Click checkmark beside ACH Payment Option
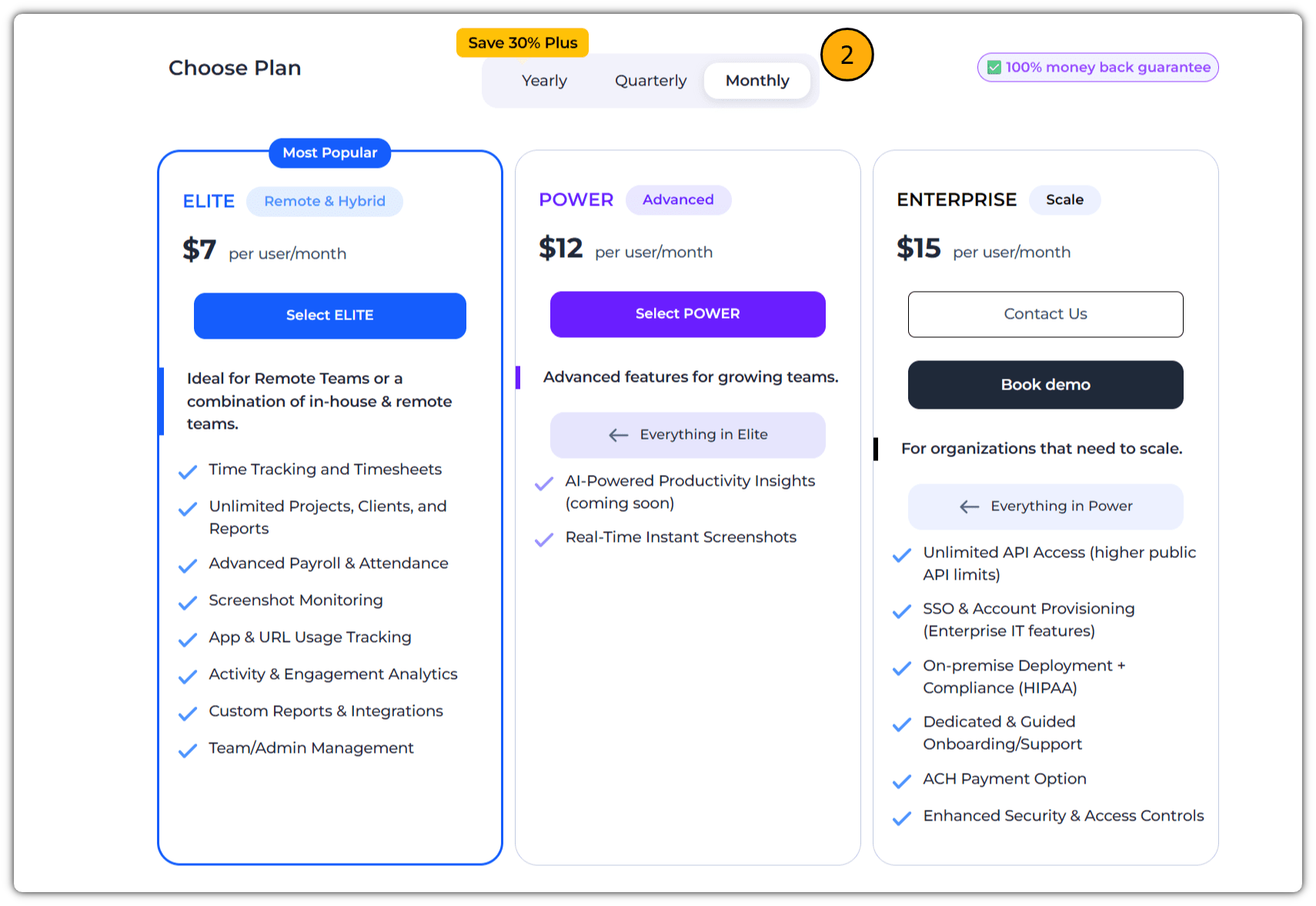Viewport: 1316px width, 906px height. [902, 782]
